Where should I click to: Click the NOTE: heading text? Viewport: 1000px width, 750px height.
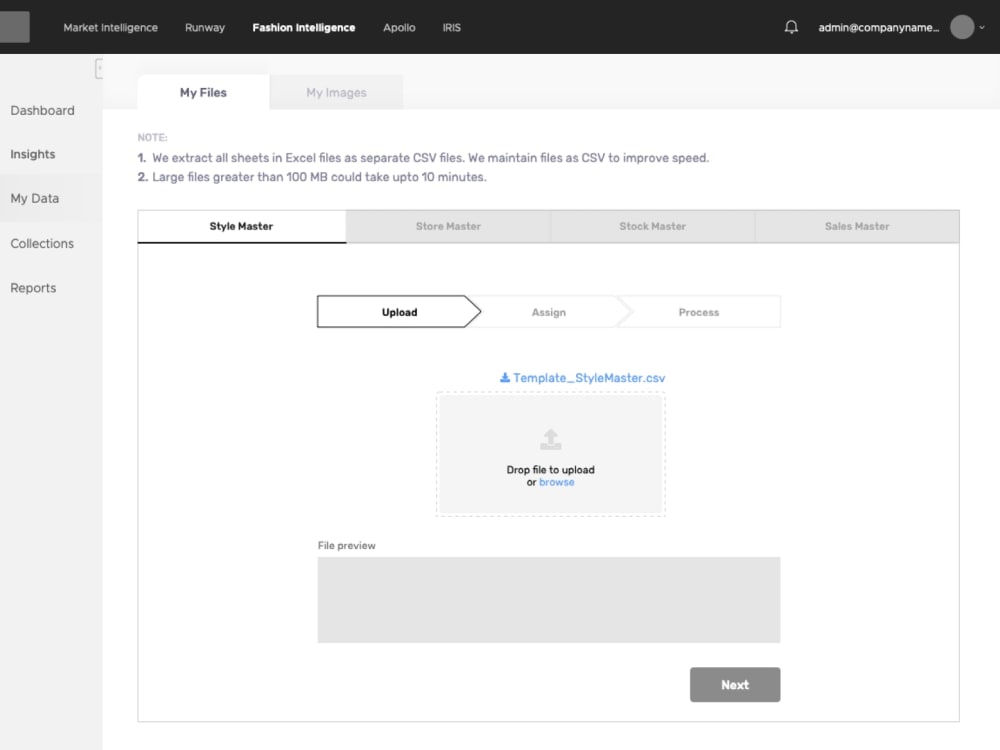[x=152, y=137]
